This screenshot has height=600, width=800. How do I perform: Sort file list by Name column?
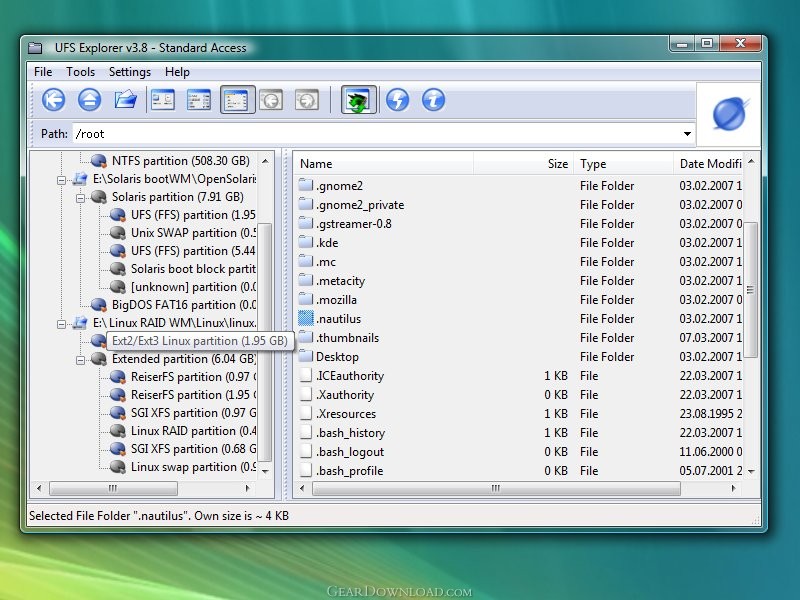pyautogui.click(x=384, y=164)
